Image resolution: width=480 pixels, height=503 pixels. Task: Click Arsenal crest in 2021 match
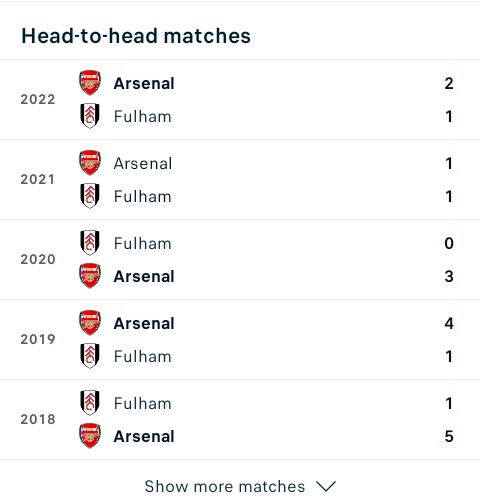(90, 163)
